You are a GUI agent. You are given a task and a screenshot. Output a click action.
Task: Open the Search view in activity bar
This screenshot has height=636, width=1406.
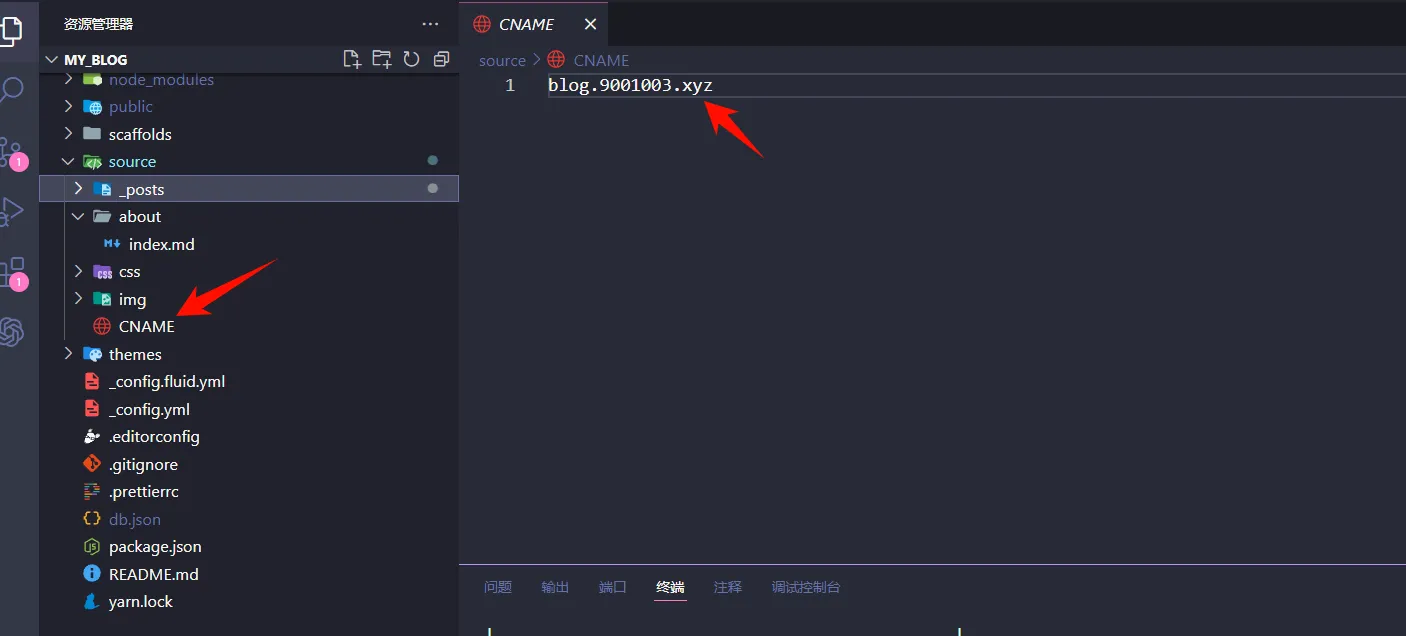coord(11,91)
